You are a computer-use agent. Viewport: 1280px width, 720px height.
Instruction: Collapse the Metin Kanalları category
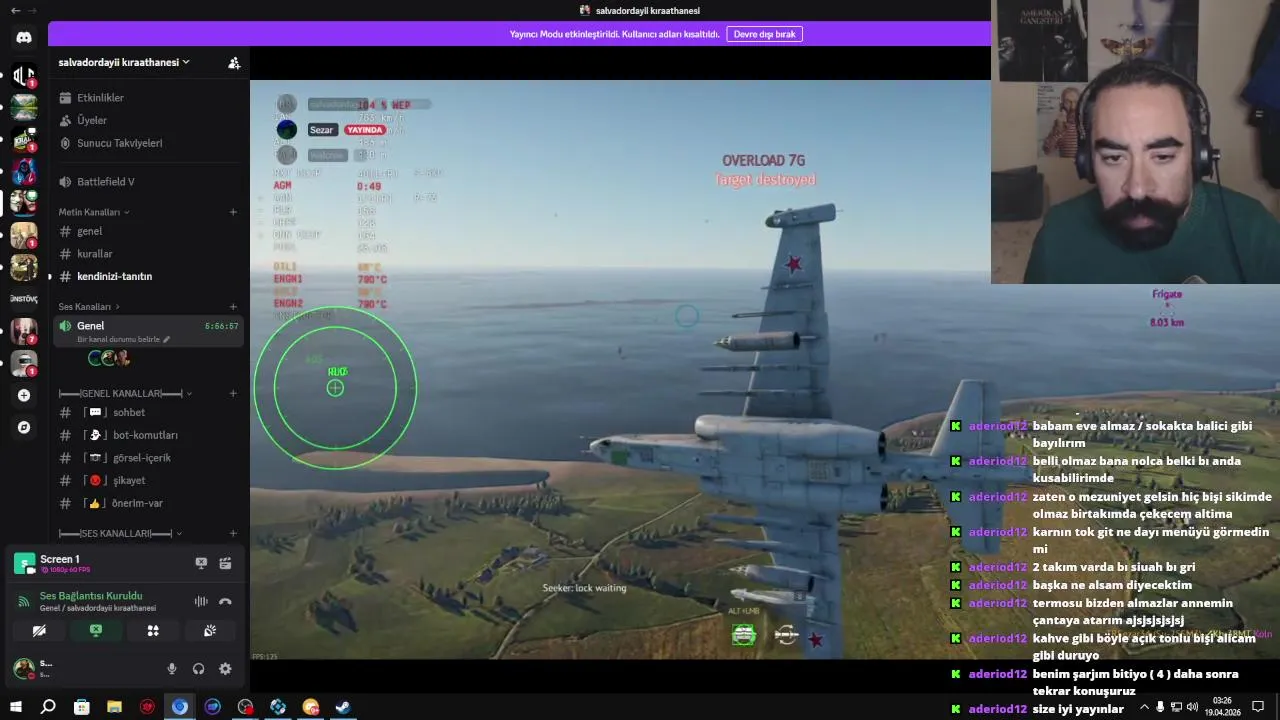coord(93,212)
